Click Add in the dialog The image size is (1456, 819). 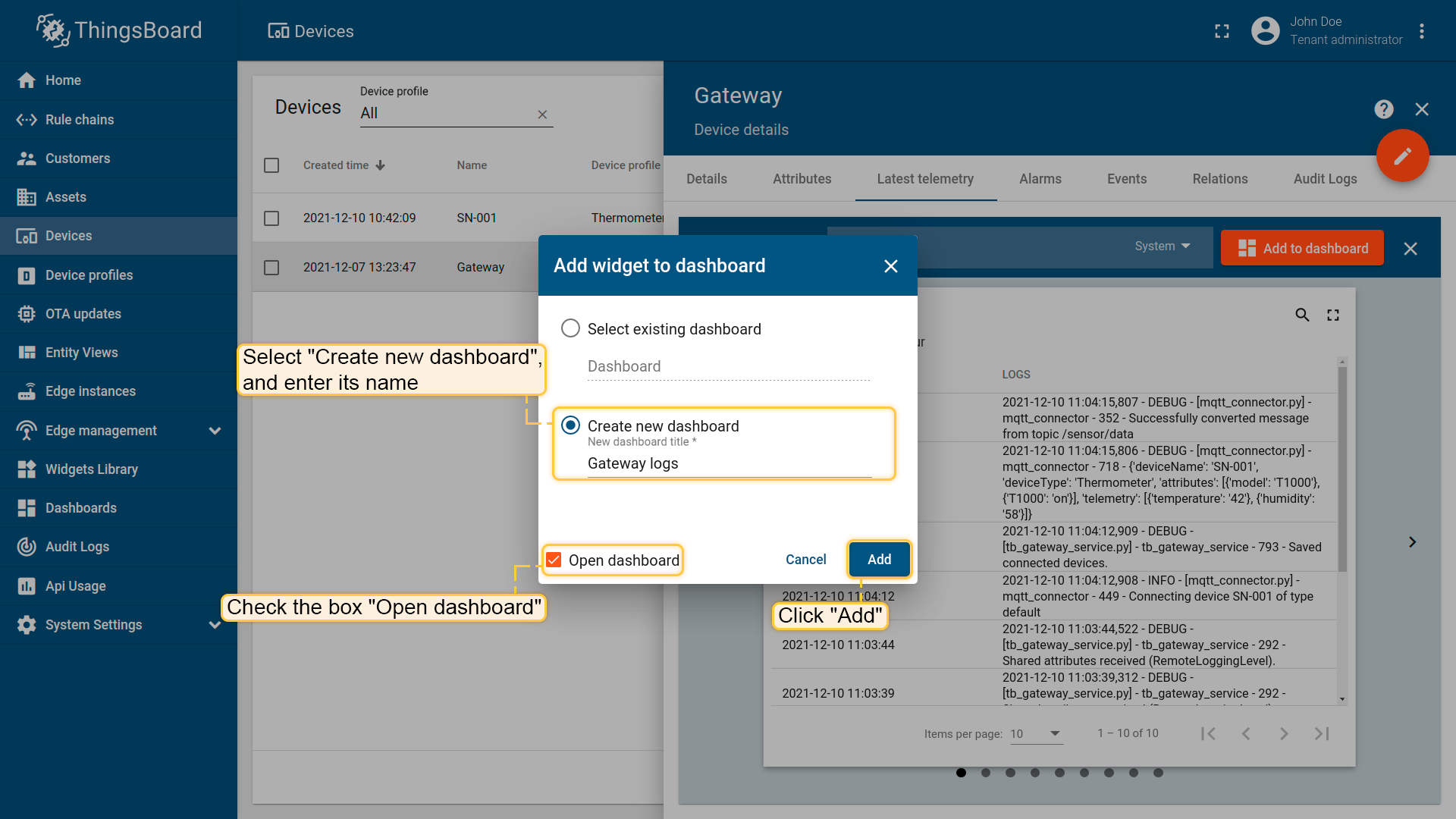point(880,560)
